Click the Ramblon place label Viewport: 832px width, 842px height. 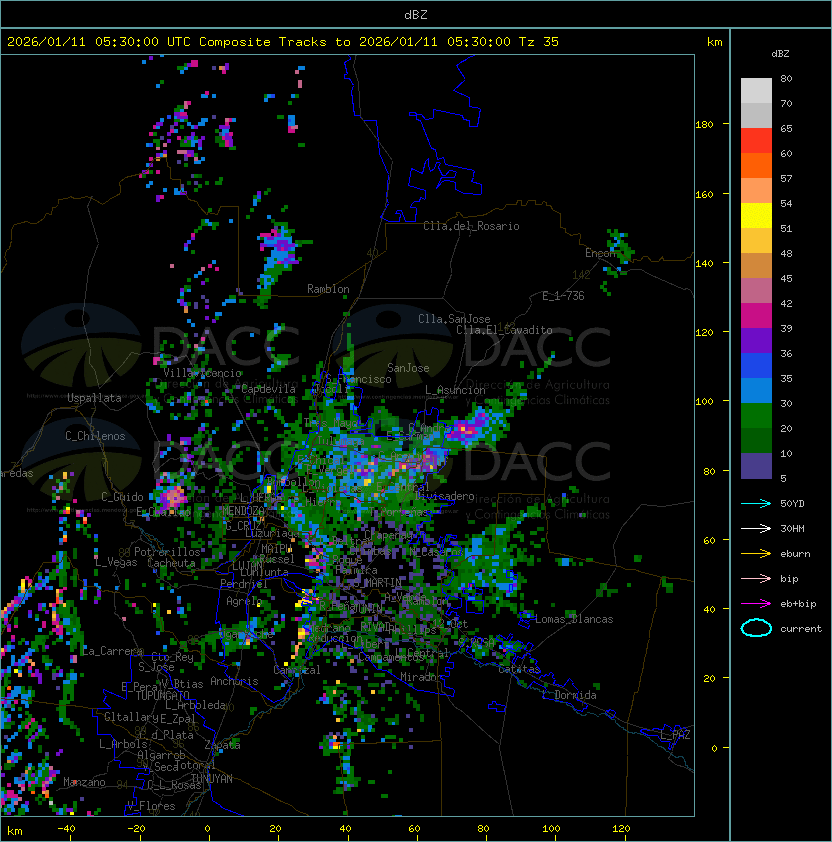tap(328, 289)
